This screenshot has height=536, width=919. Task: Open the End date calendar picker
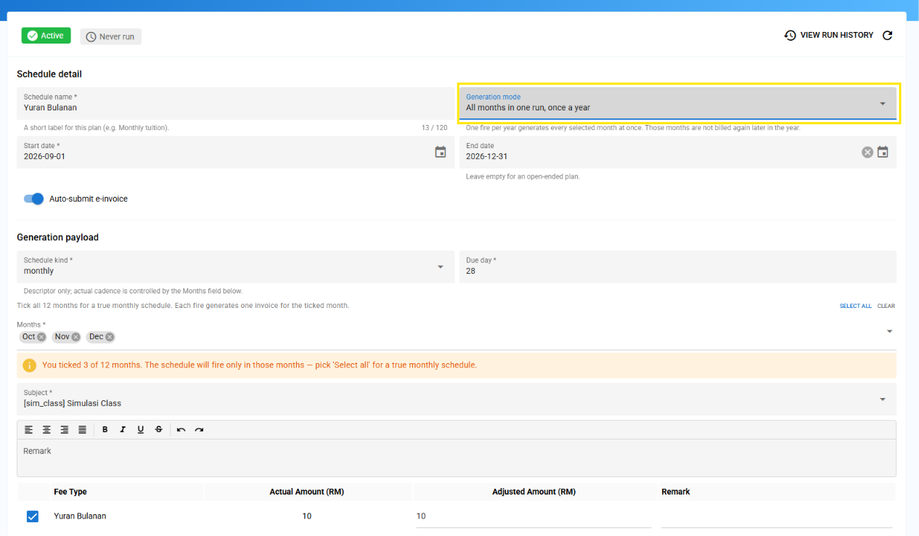tap(883, 152)
